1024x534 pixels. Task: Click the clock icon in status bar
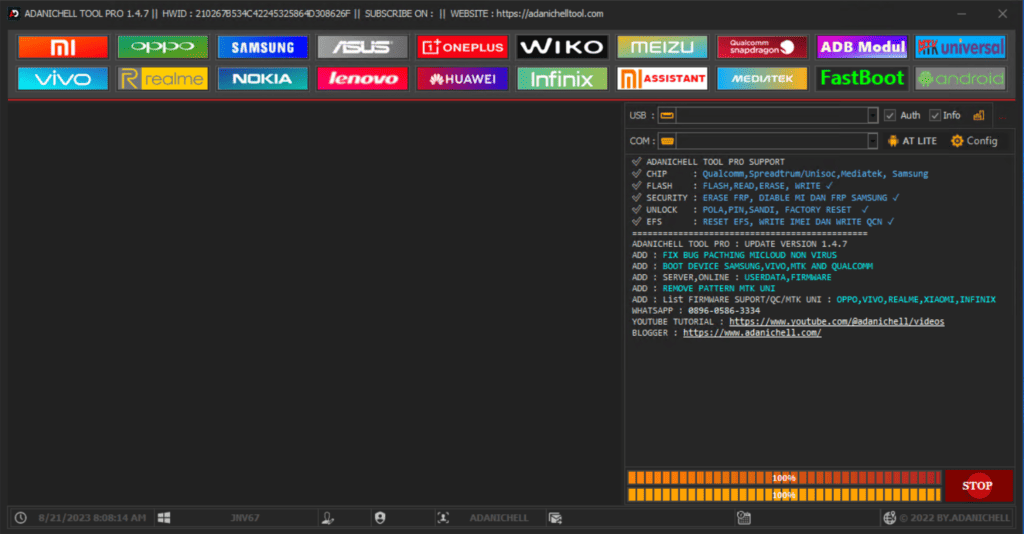click(x=21, y=518)
